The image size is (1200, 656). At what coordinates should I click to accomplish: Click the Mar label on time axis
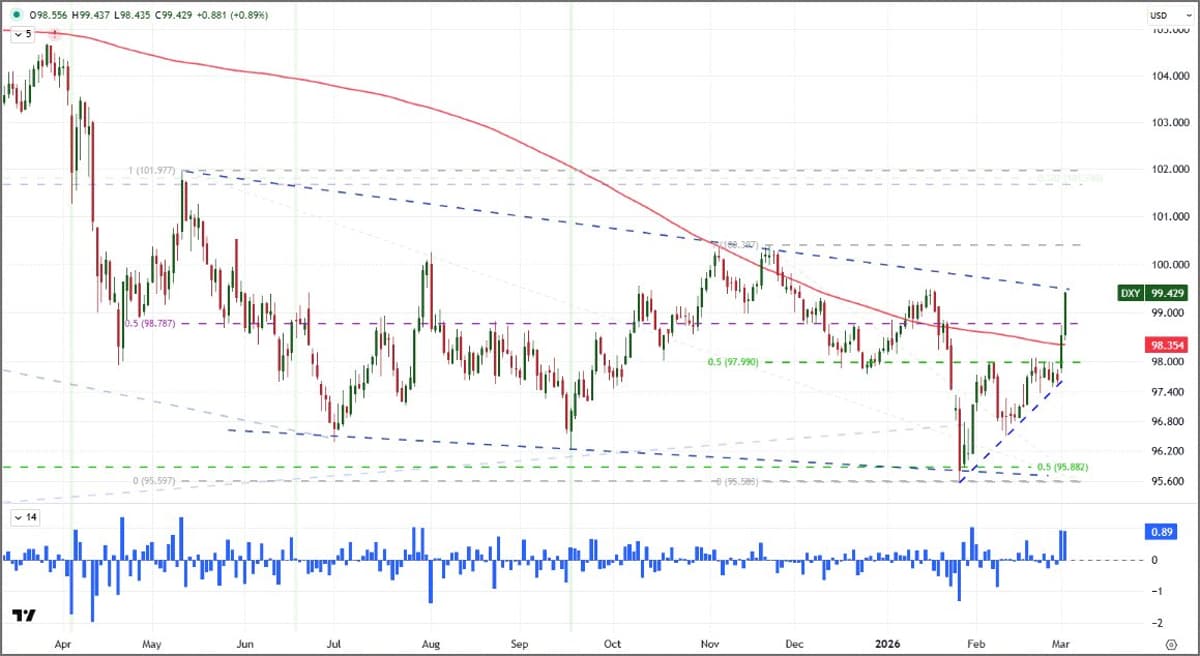pyautogui.click(x=1063, y=644)
